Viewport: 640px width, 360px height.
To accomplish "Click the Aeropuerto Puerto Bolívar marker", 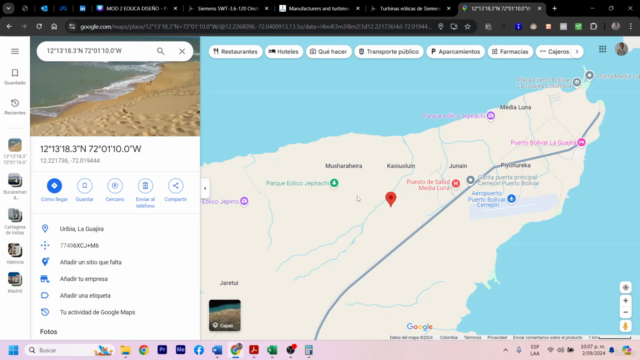I will tap(511, 199).
